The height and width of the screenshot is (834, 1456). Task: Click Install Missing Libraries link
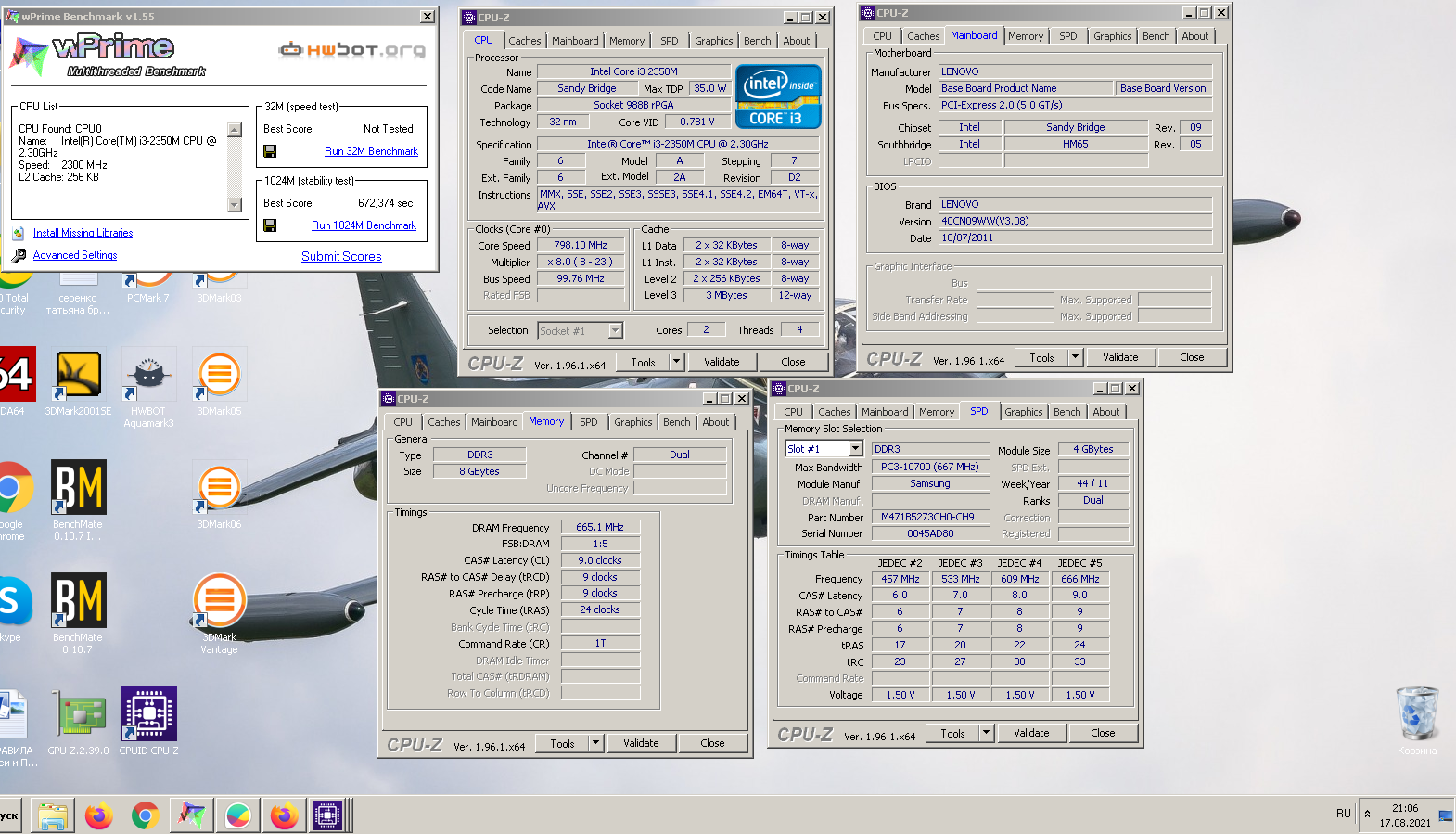(83, 233)
